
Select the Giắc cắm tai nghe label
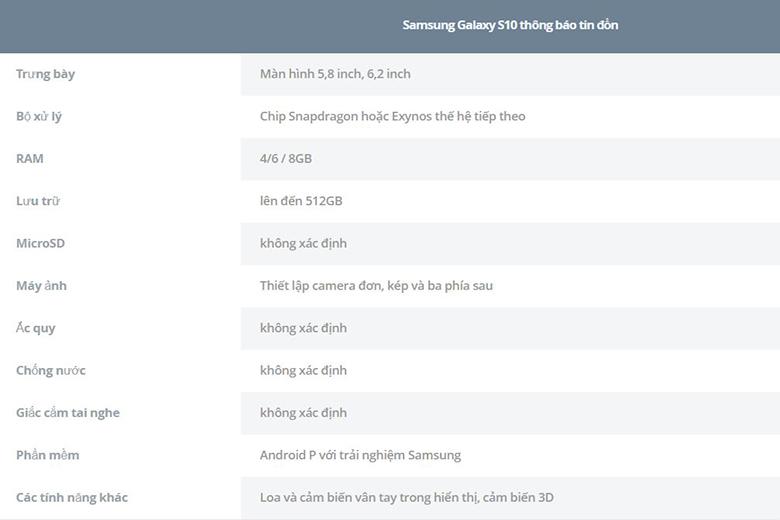coord(68,413)
